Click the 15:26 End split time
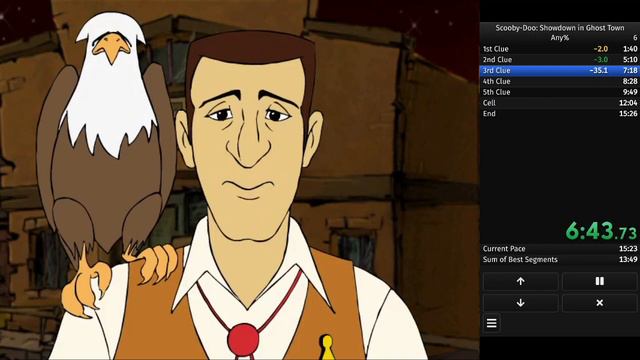 628,113
